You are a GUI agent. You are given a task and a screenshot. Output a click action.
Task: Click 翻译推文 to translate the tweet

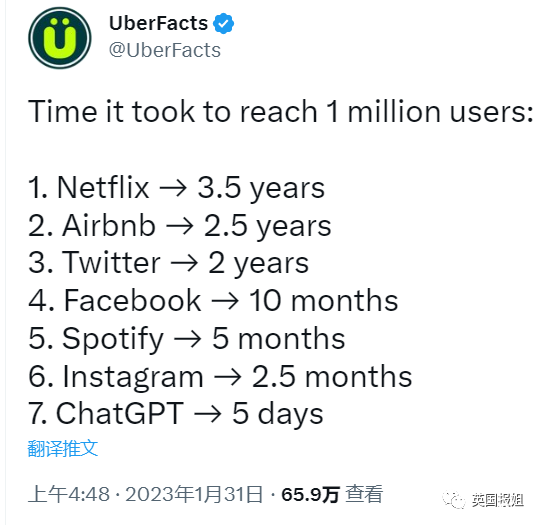click(x=63, y=448)
